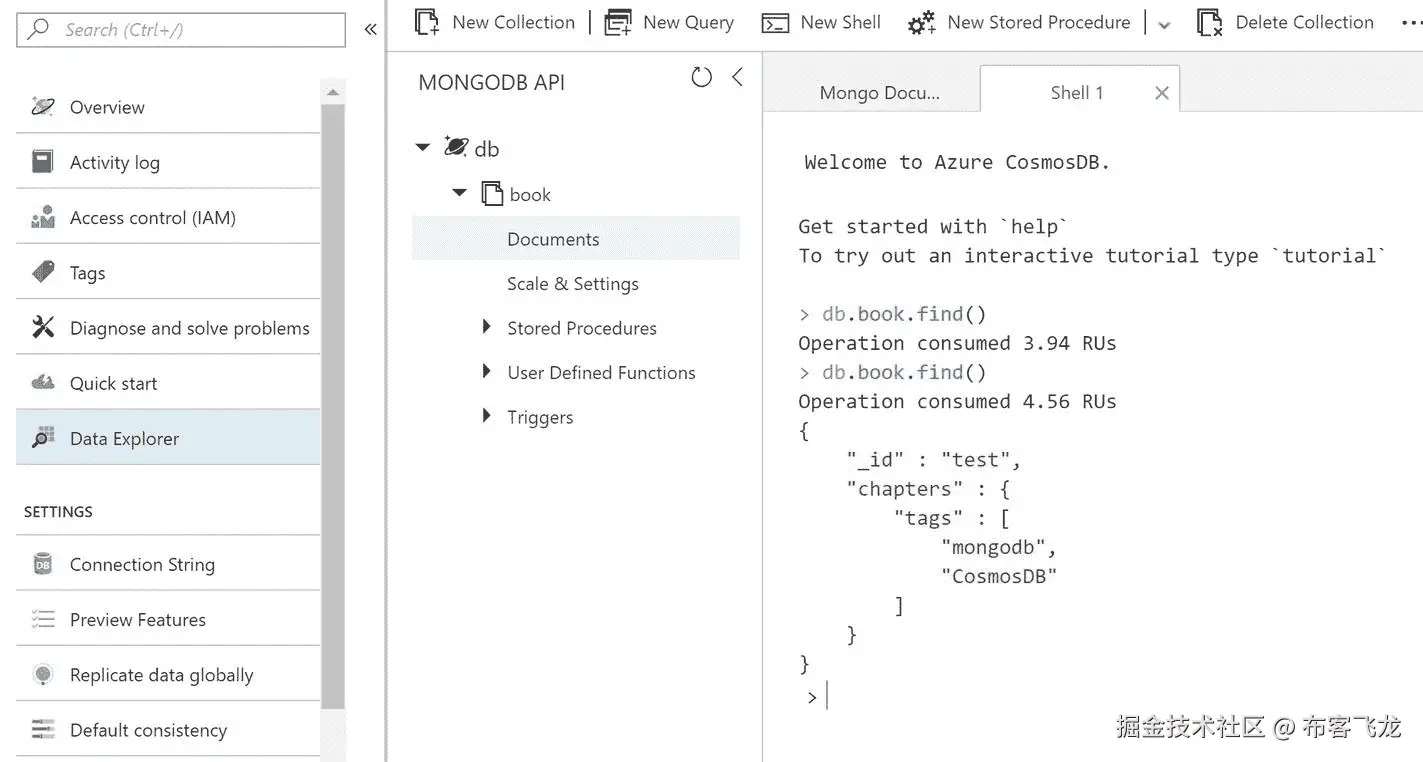Open the stored procedure options dropdown arrow
Screen dimensions: 1423x762
tap(1163, 24)
